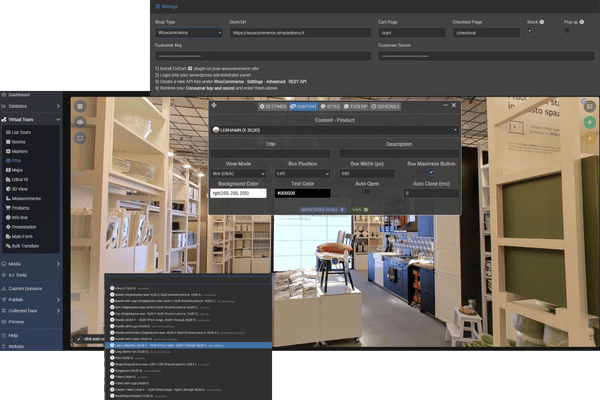The height and width of the screenshot is (400, 600).
Task: Expand the Collected Data sidebar section
Action: tap(31, 310)
